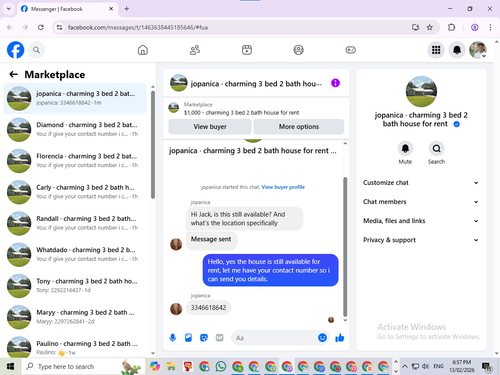
Task: Open WhatsApp from the taskbar
Action: pyautogui.click(x=221, y=367)
